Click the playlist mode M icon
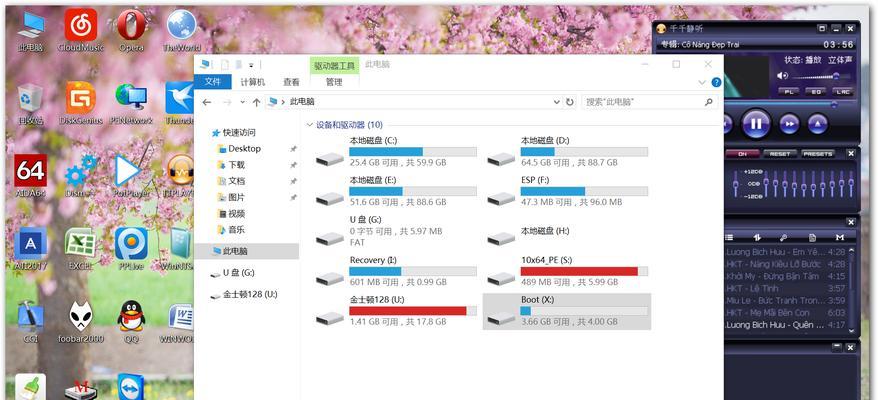Viewport: 878px width, 400px height. [x=840, y=238]
